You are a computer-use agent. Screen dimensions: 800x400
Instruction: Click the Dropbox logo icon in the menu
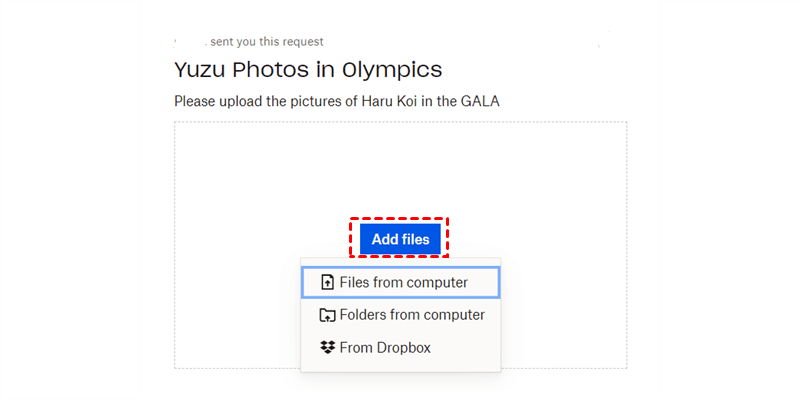(x=327, y=348)
